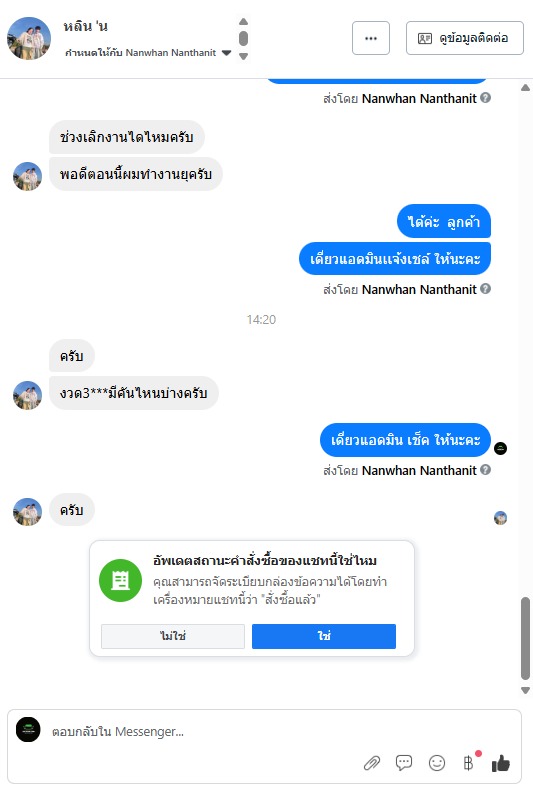This screenshot has height=787, width=533.
Task: Click the chat scrollbar down arrow
Action: [525, 690]
